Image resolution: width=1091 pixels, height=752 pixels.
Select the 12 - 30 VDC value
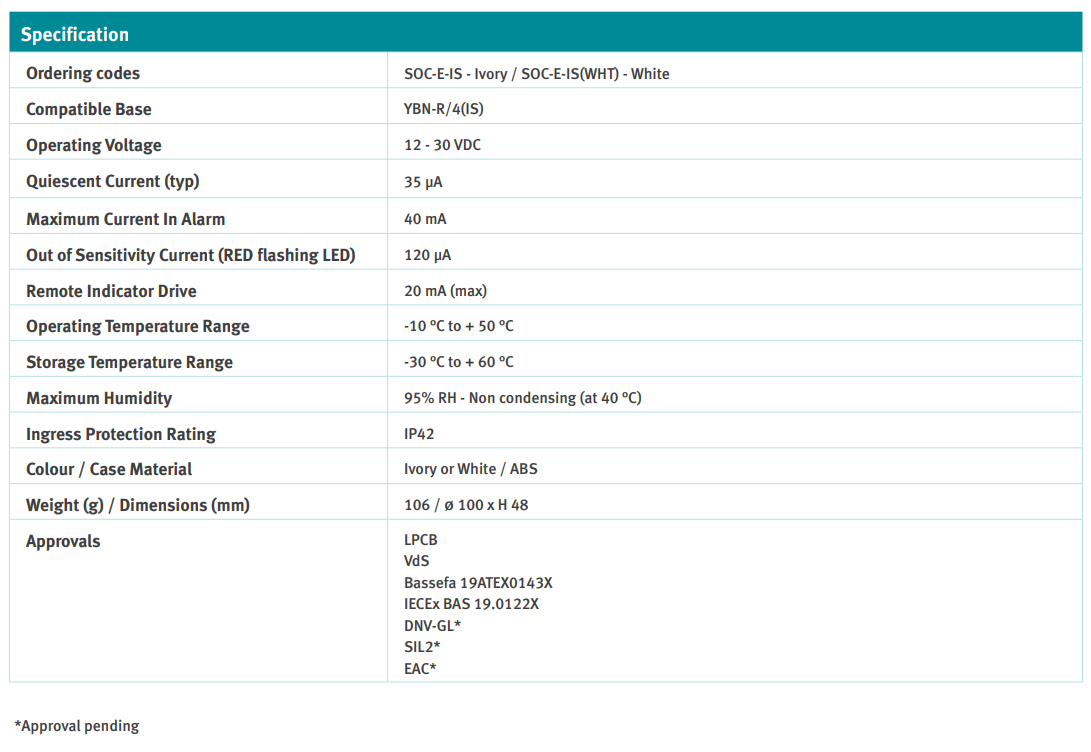tap(442, 145)
